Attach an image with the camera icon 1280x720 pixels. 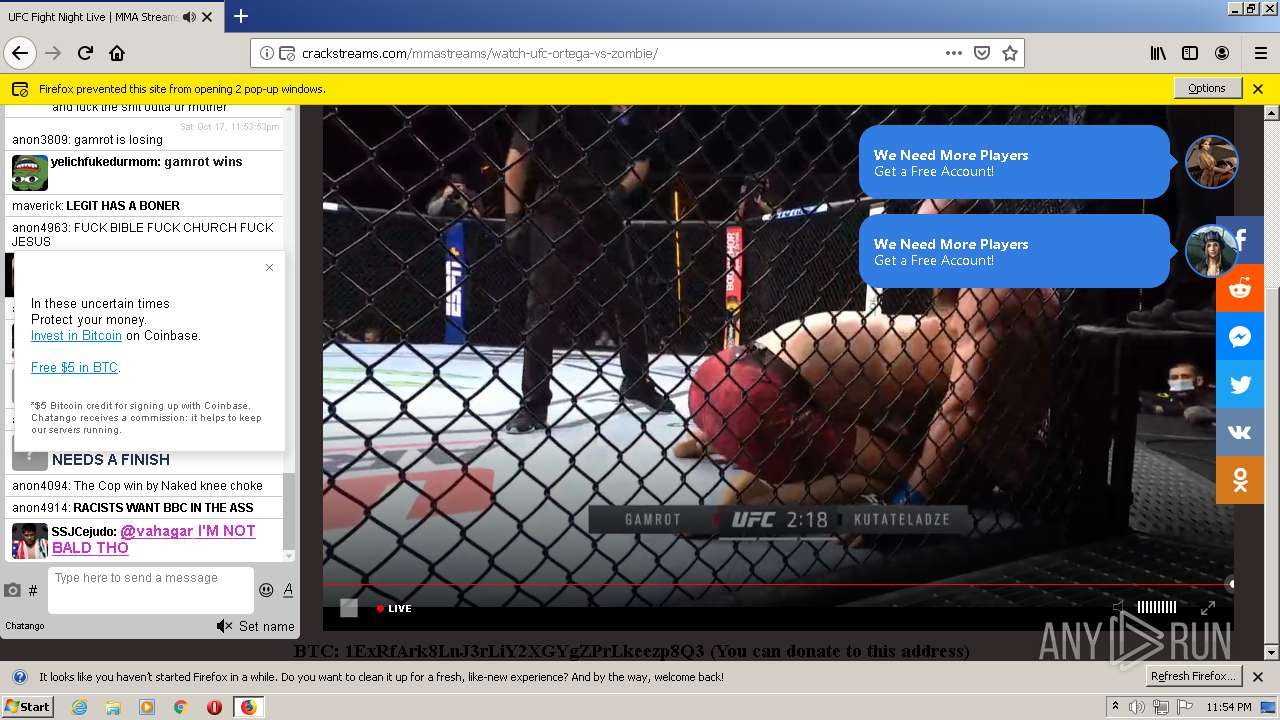click(x=12, y=590)
